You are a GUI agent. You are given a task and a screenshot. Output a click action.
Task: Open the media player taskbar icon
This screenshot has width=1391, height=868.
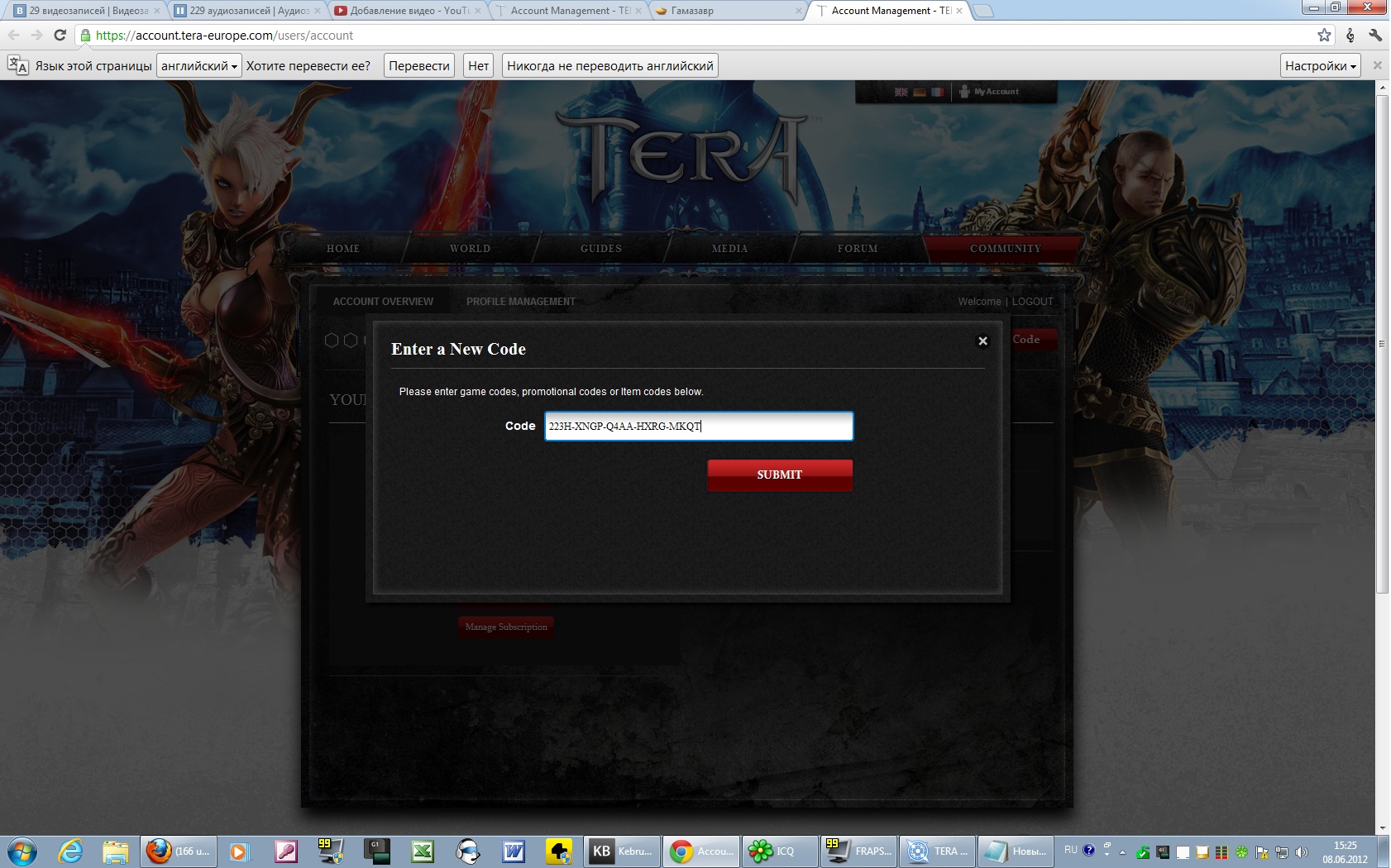[x=239, y=851]
